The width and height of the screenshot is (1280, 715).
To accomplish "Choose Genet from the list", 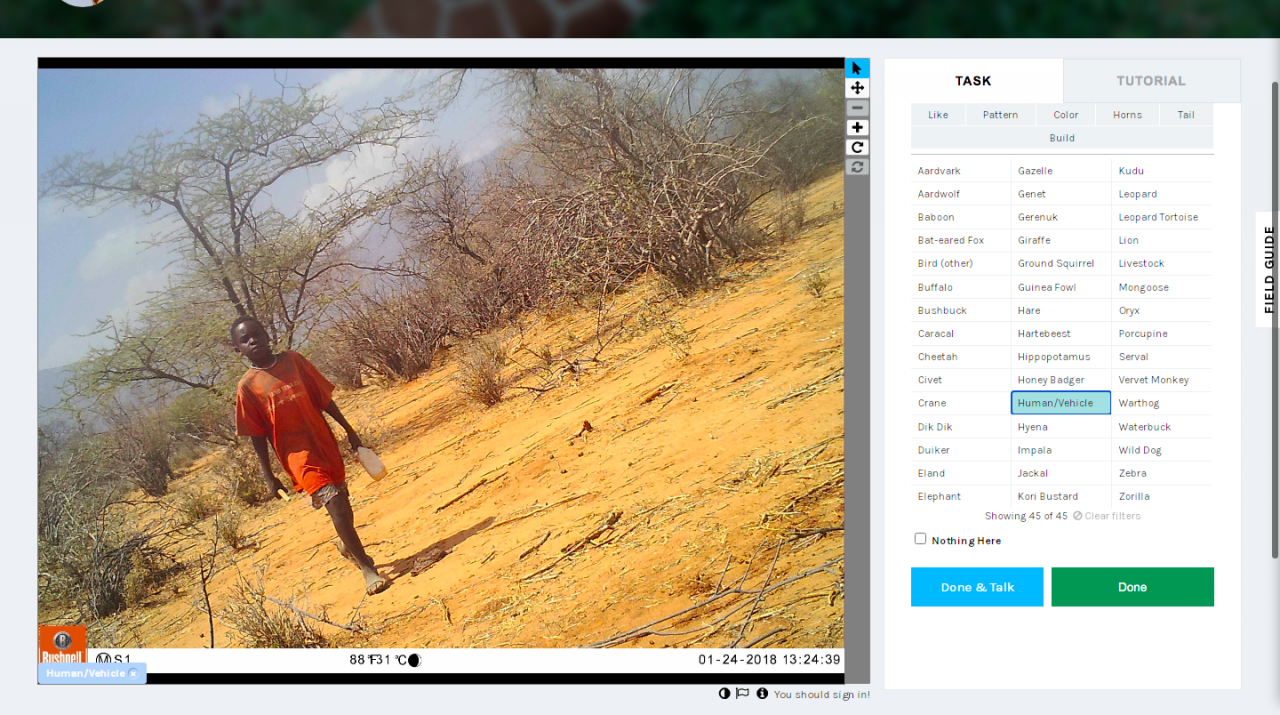I will click(x=1061, y=194).
